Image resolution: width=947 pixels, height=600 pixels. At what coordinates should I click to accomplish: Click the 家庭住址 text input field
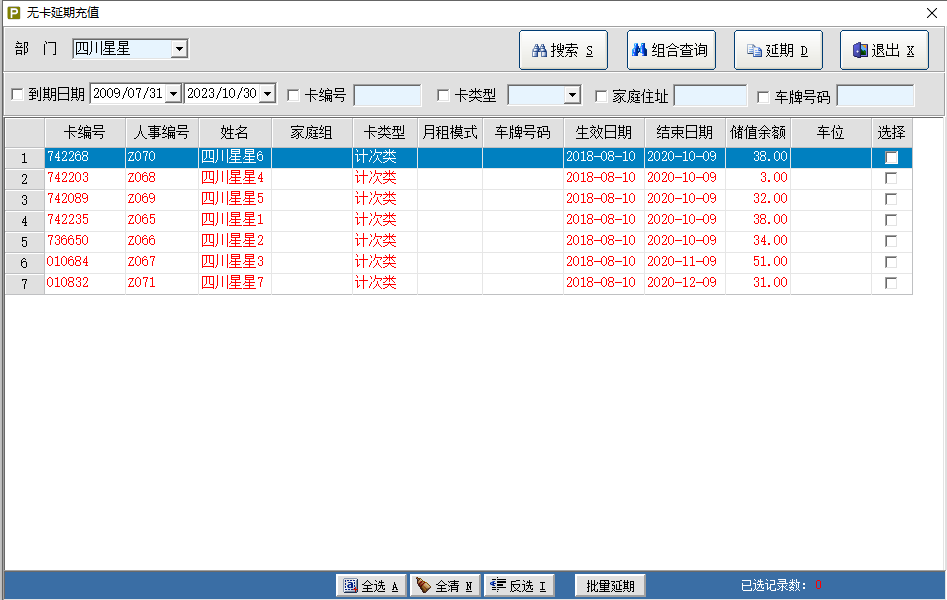[x=710, y=96]
